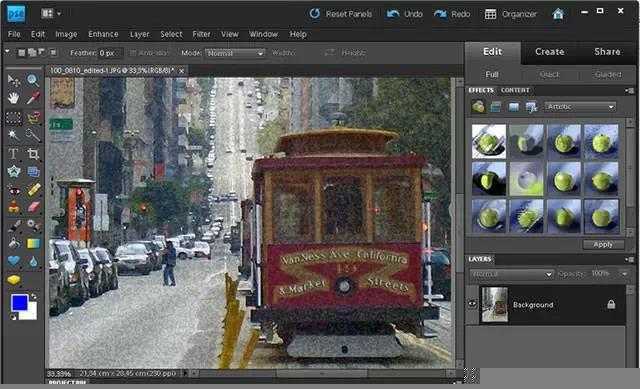
Task: Open the Layer menu
Action: tap(140, 35)
